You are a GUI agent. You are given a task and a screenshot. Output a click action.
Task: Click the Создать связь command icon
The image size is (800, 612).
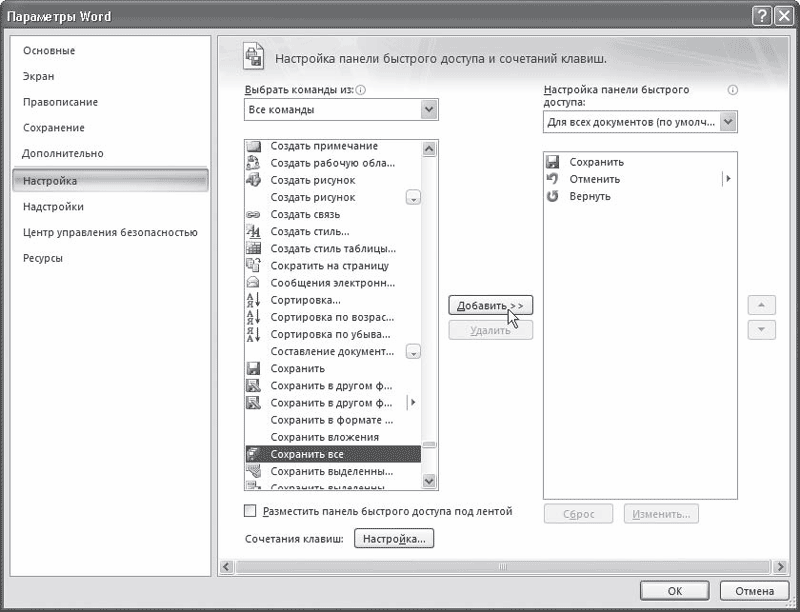252,213
